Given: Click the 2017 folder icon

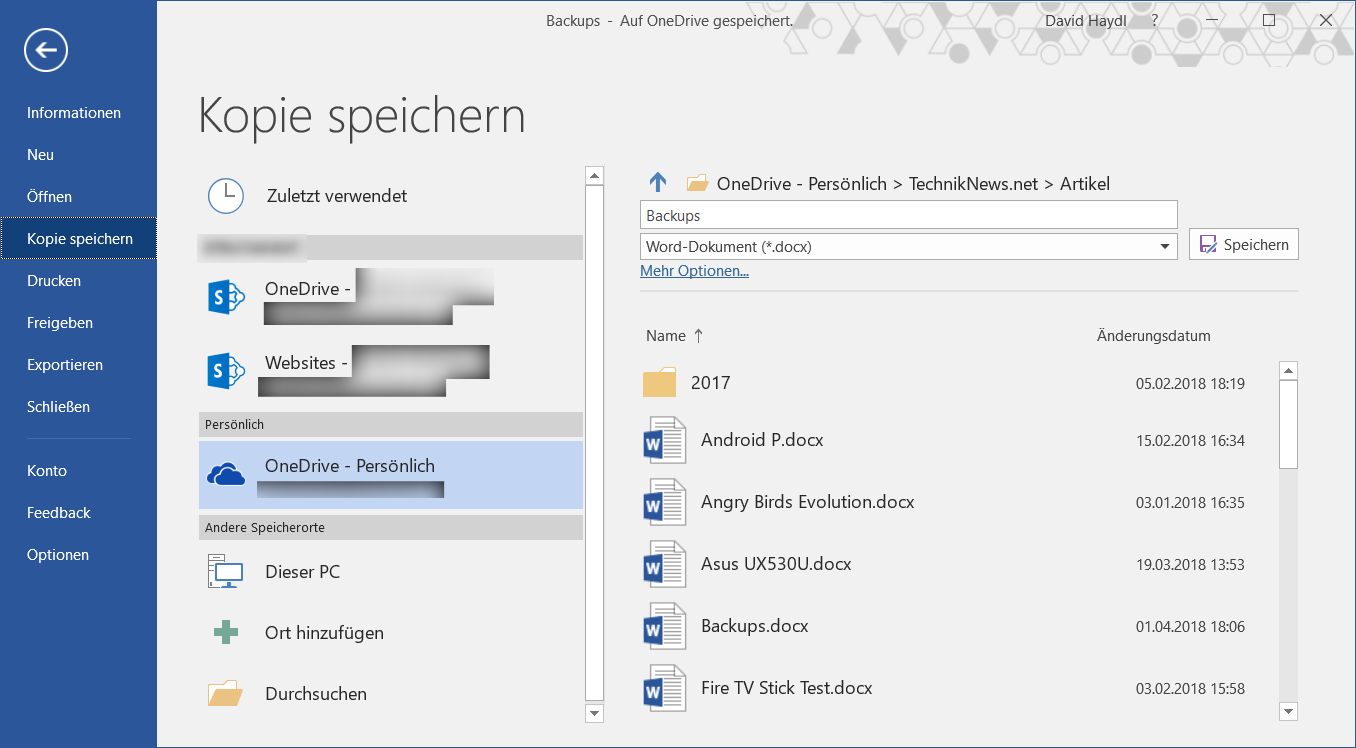Looking at the screenshot, I should click(x=659, y=383).
